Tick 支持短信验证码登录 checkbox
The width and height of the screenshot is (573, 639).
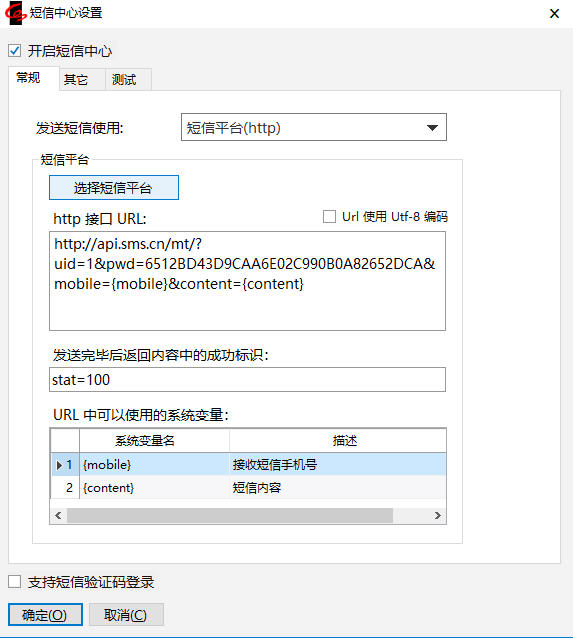[x=15, y=582]
